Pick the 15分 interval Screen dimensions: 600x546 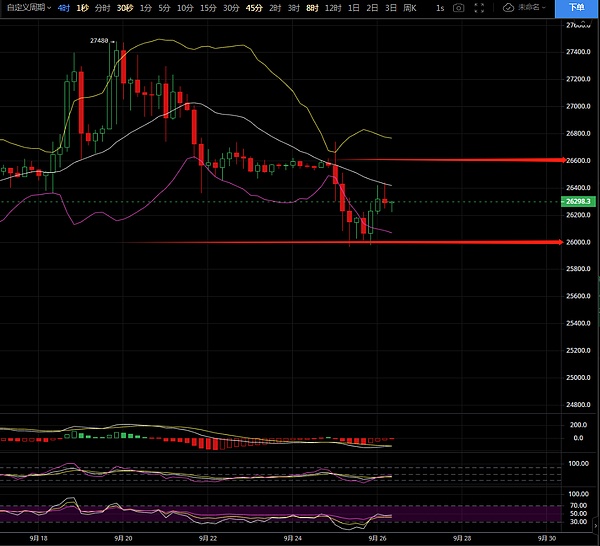tap(207, 8)
